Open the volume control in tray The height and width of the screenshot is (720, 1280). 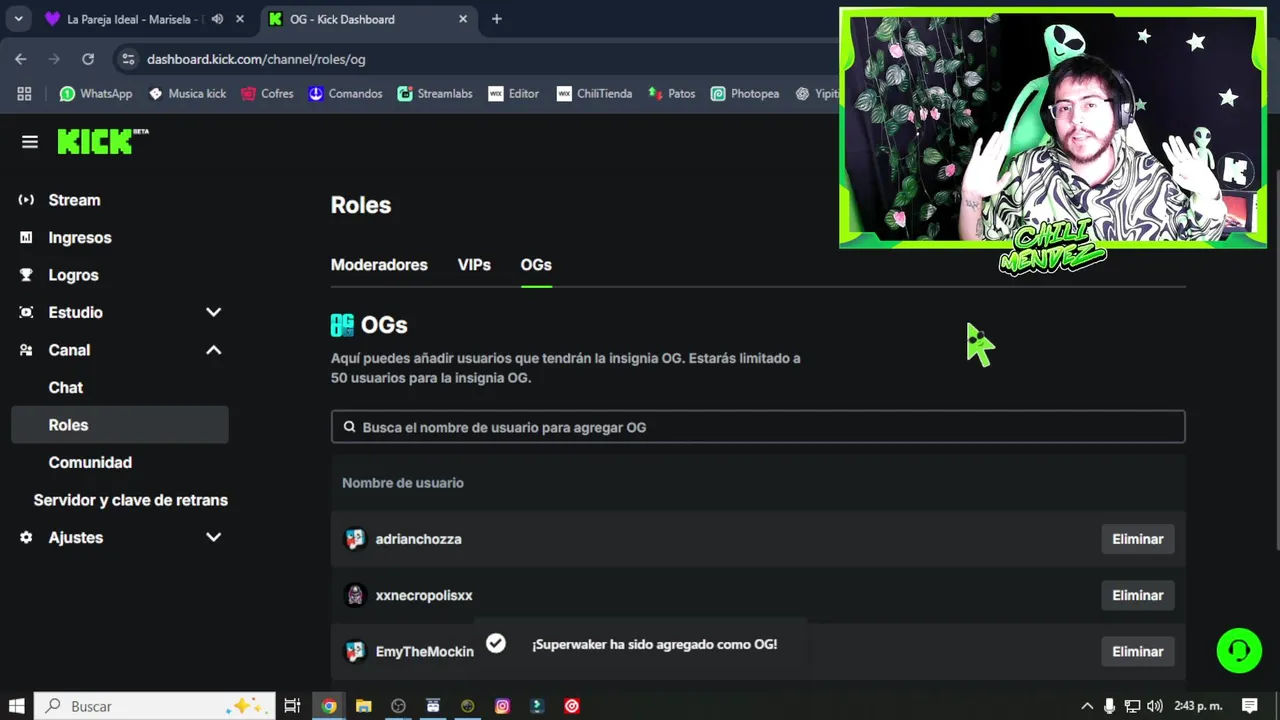tap(1155, 706)
